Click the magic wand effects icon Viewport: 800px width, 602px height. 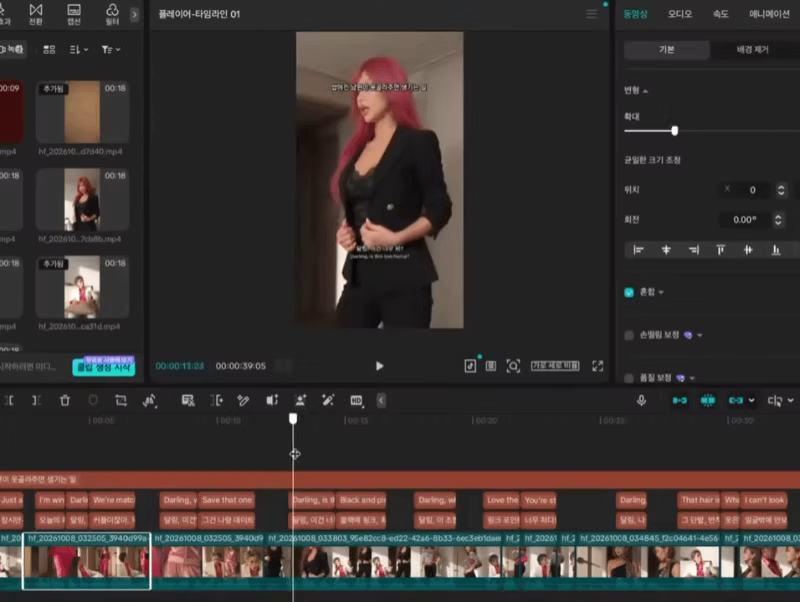click(x=328, y=400)
